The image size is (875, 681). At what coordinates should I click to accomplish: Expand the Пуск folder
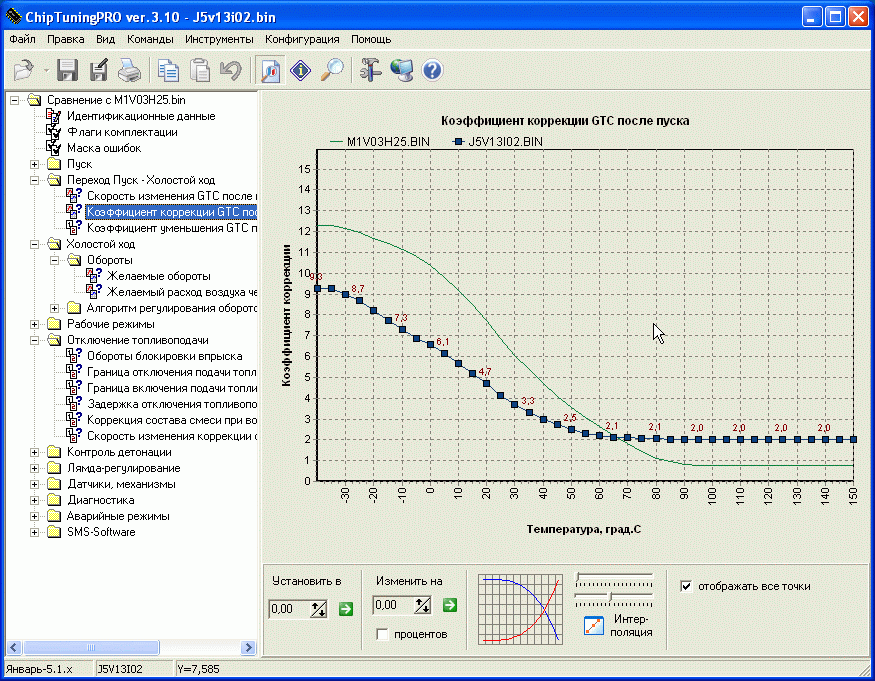(35, 164)
